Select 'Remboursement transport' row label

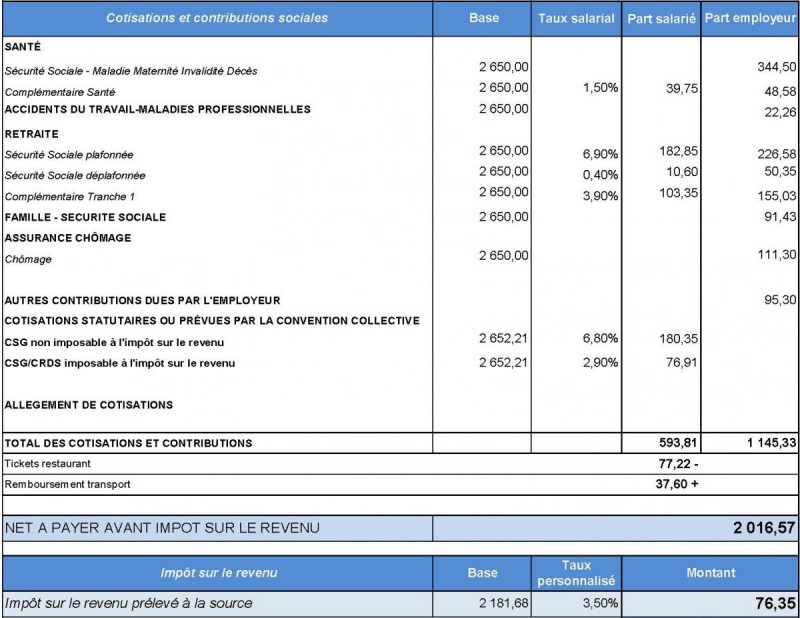point(67,484)
